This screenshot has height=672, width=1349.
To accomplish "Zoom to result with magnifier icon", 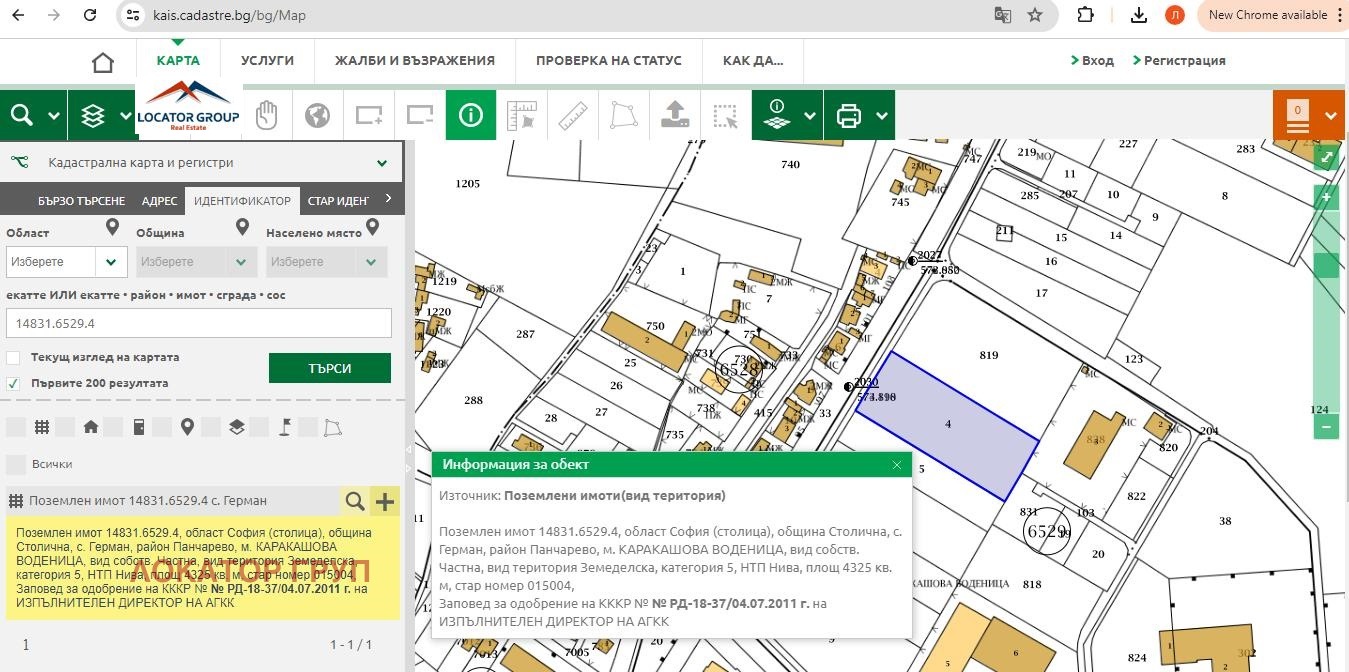I will [355, 501].
